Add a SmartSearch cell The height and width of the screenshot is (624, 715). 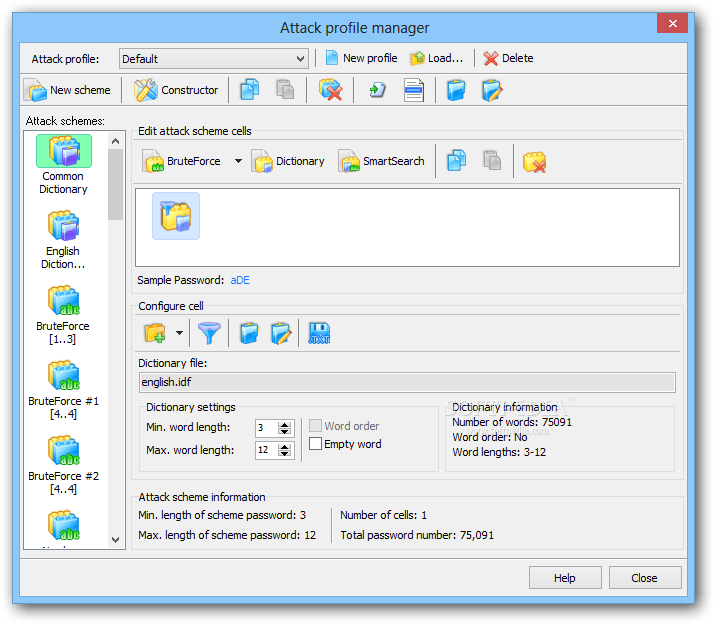click(381, 161)
